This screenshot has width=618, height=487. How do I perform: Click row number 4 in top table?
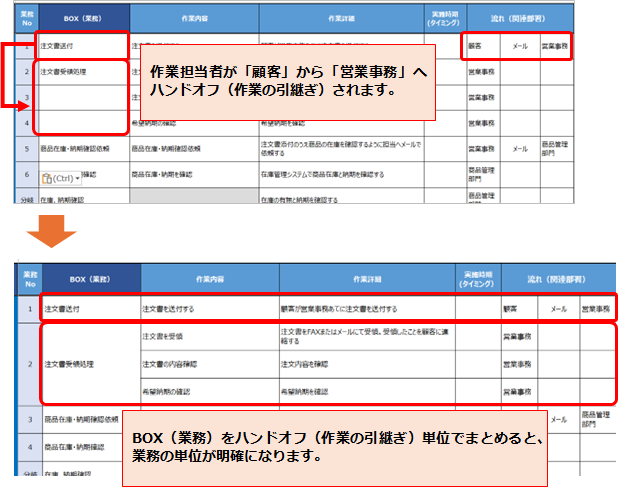point(27,123)
